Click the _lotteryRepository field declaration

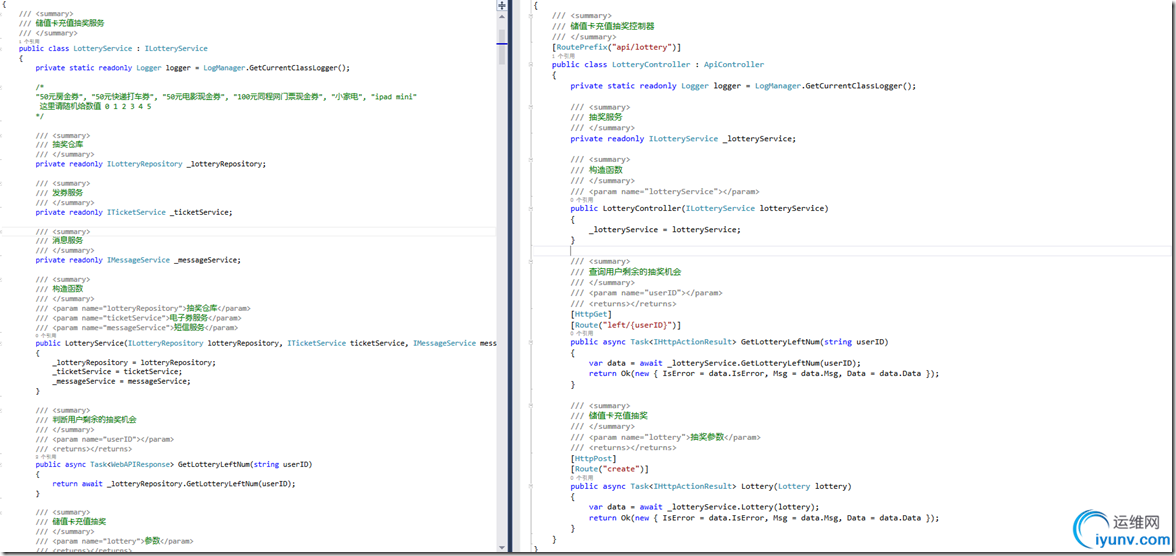click(151, 164)
